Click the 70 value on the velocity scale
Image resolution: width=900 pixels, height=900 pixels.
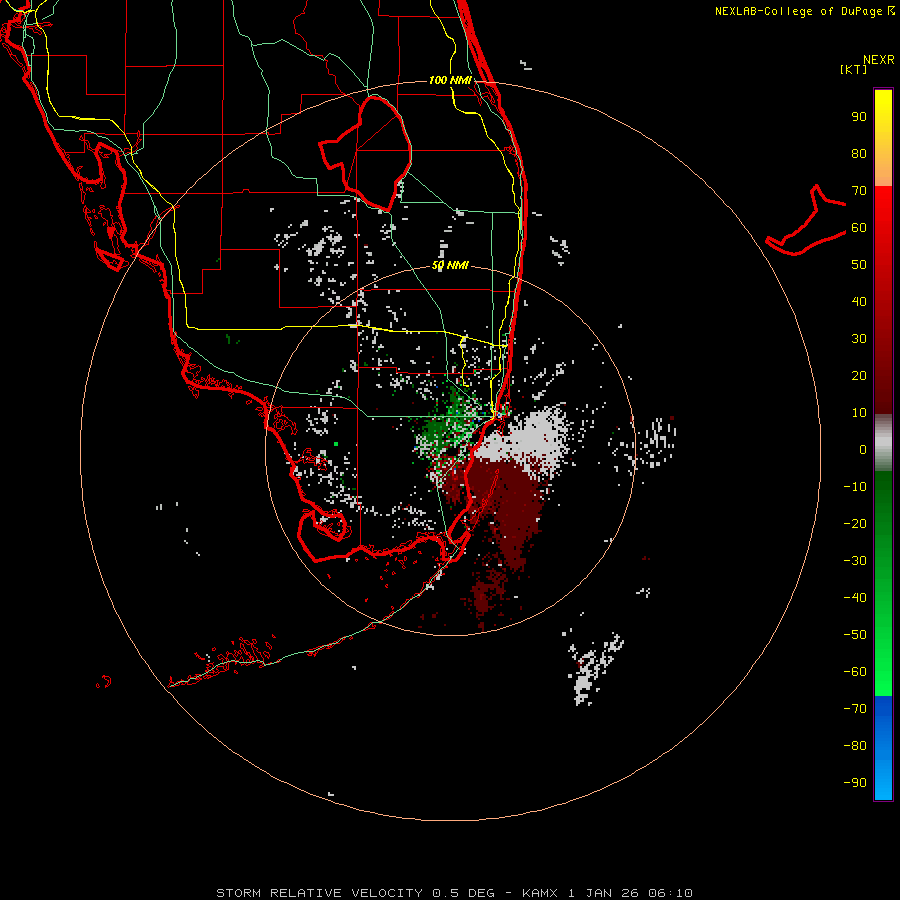tap(859, 191)
